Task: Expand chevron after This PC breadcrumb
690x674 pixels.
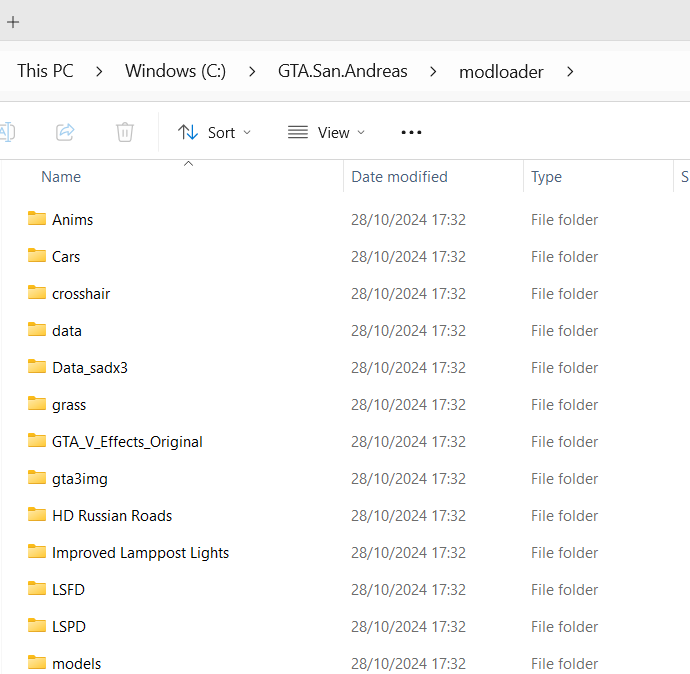Action: coord(99,72)
